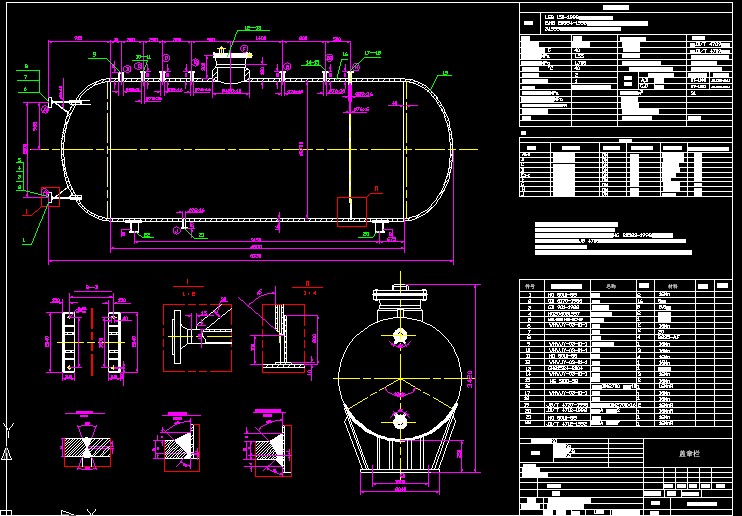Screen dimensions: 742x516
Task: Click the circular end view of the vessel
Action: coord(400,378)
